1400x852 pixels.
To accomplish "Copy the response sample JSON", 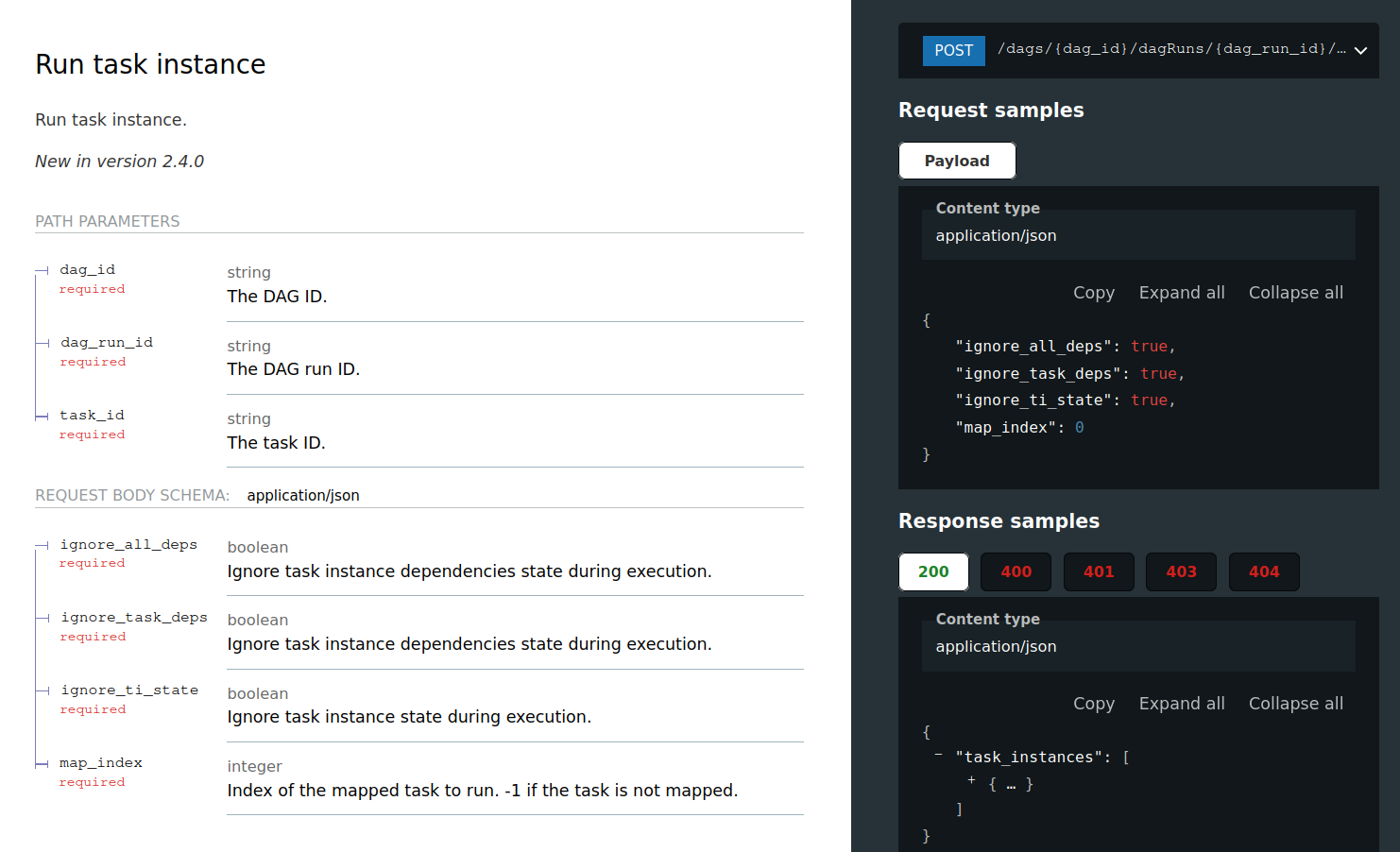I will click(x=1093, y=703).
